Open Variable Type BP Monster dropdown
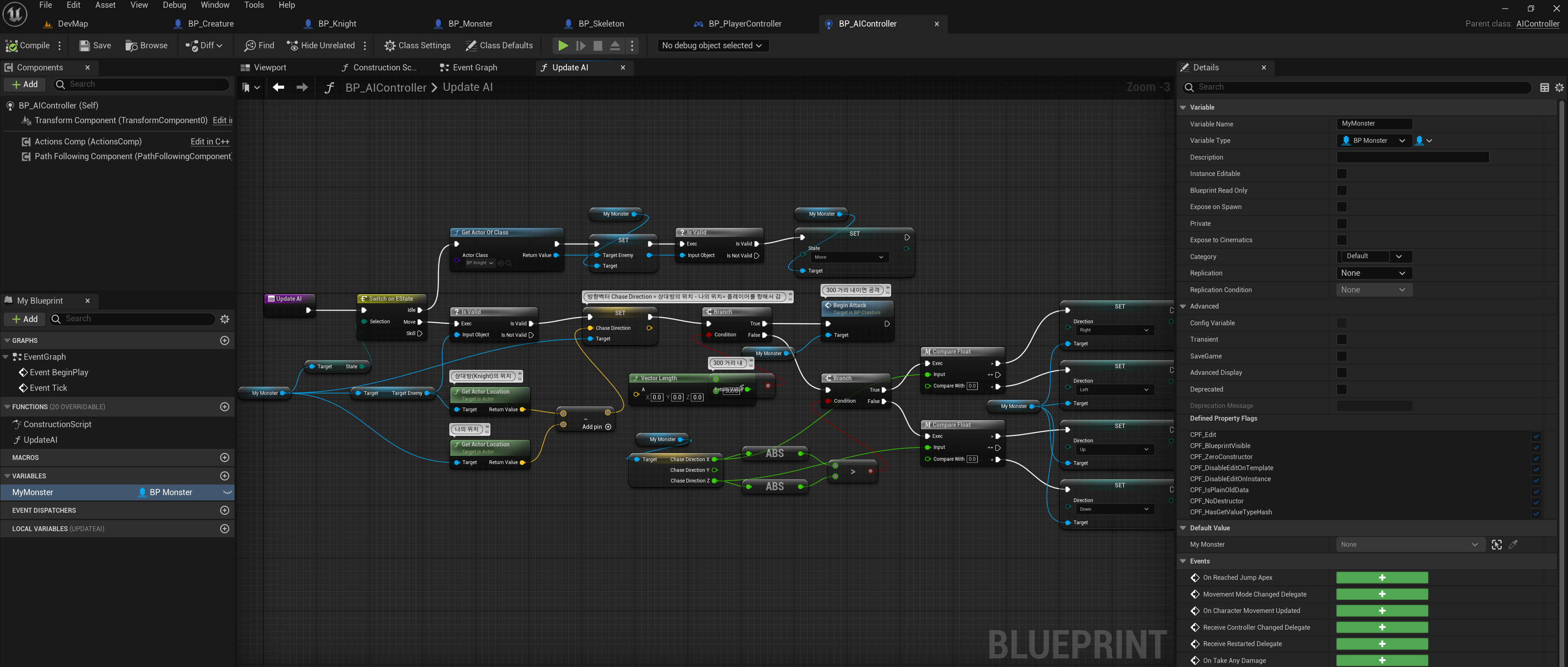This screenshot has height=667, width=1568. pos(1374,141)
